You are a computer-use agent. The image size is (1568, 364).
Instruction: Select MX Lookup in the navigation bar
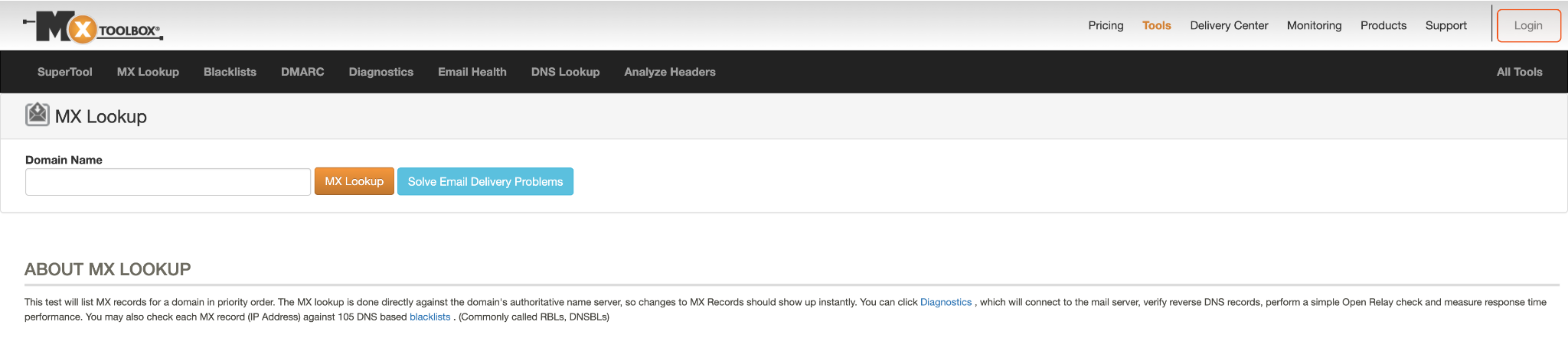point(148,72)
